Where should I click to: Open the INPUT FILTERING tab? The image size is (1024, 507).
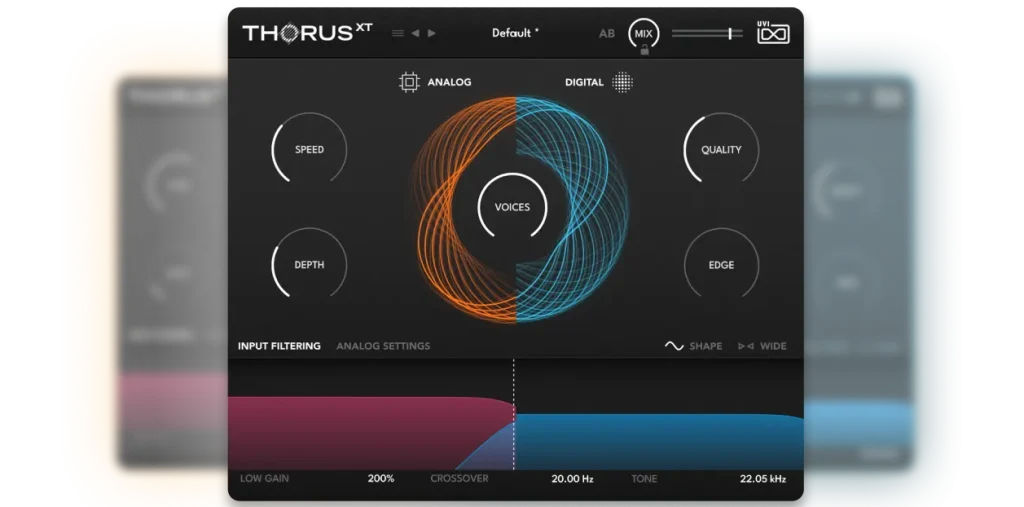(279, 346)
